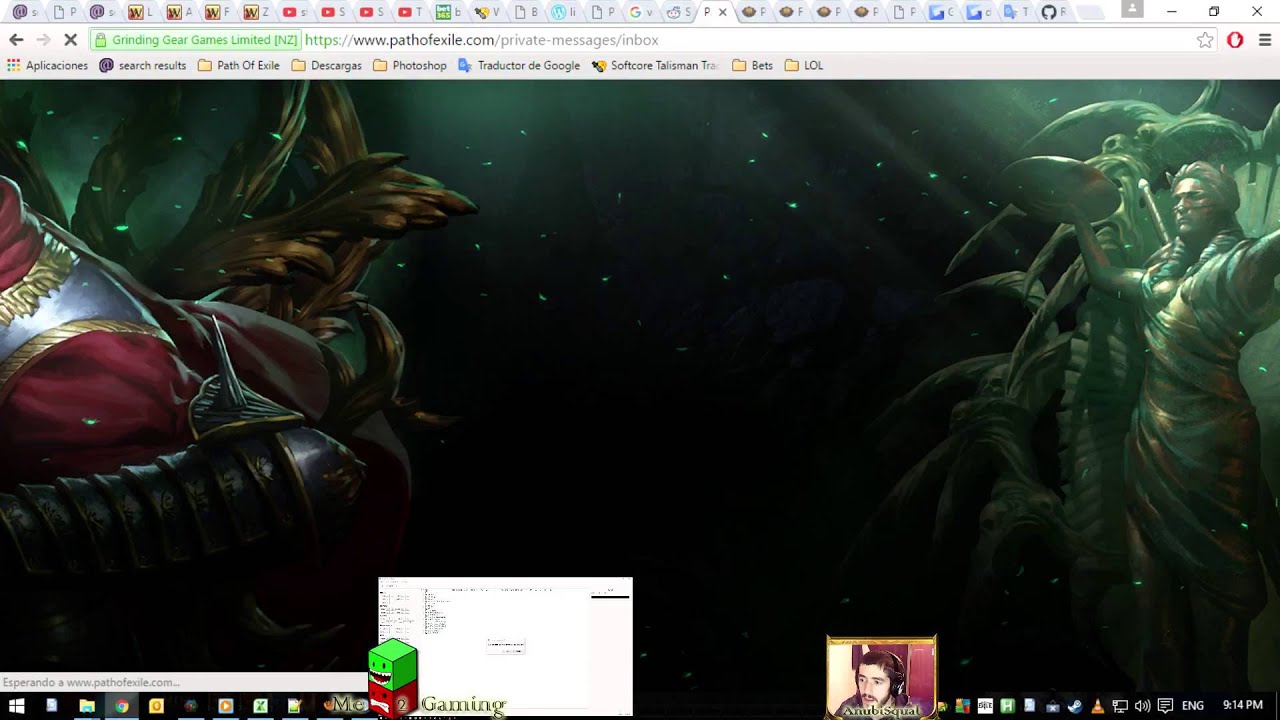Screen dimensions: 1280x720
Task: Click the Grinding Gear Games security certificate label
Action: [196, 40]
